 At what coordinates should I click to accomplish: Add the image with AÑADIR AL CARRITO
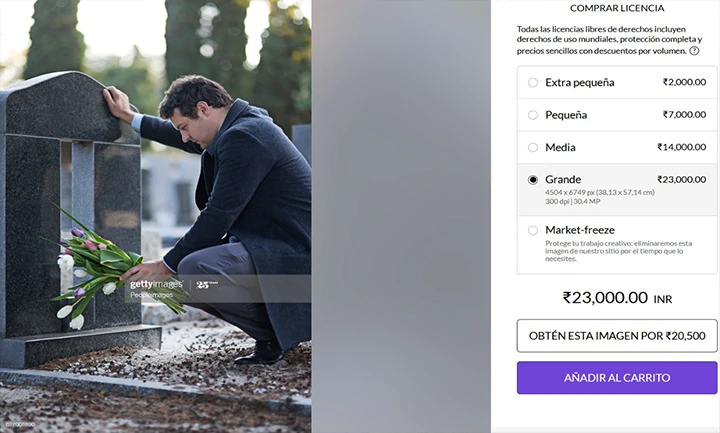pos(617,377)
